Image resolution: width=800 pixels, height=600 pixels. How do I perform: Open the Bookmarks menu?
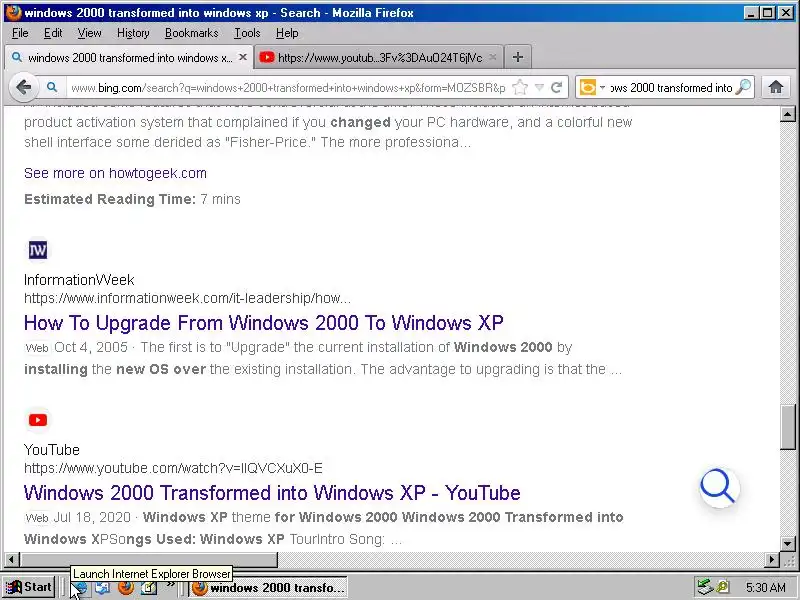[x=191, y=33]
